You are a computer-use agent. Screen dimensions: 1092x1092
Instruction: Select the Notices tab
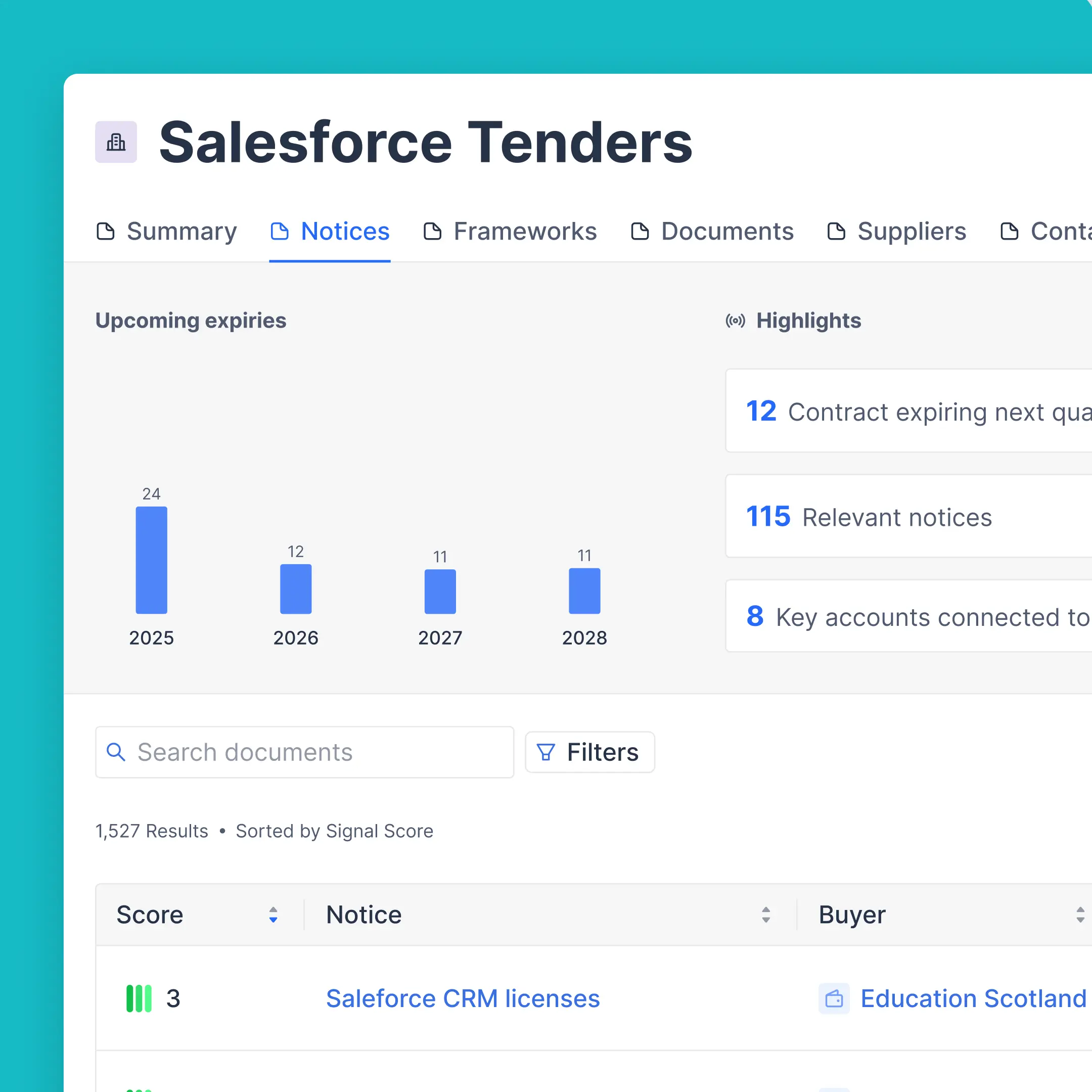point(330,231)
